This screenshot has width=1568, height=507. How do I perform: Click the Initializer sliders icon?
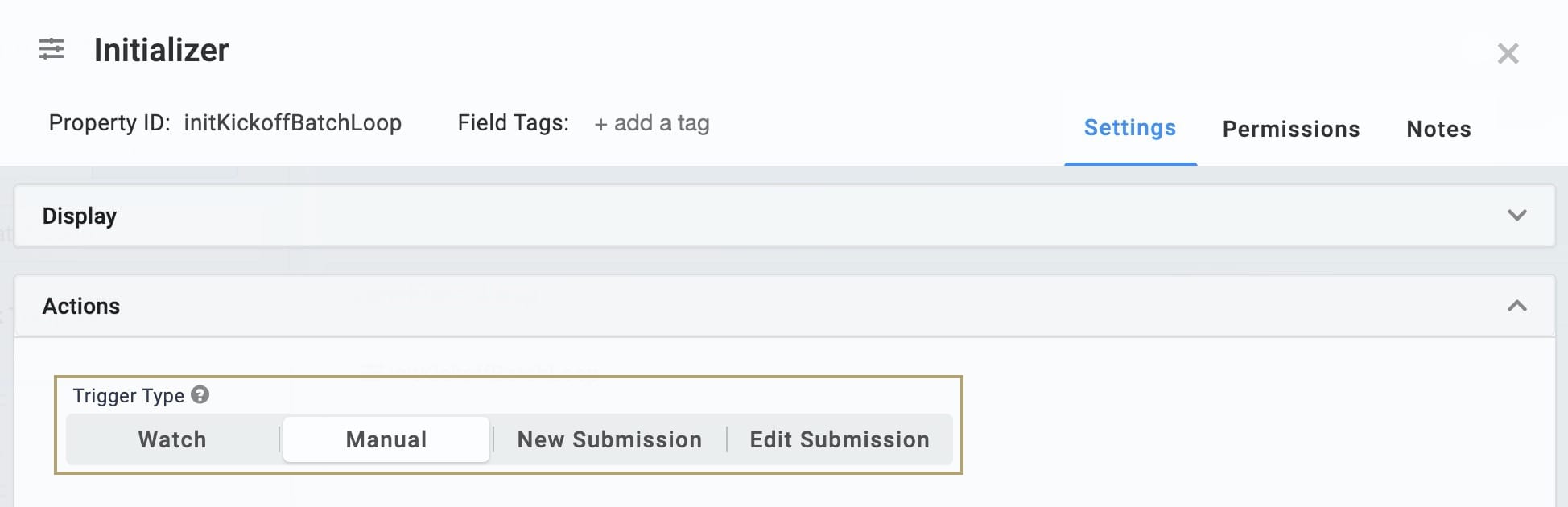(x=52, y=49)
